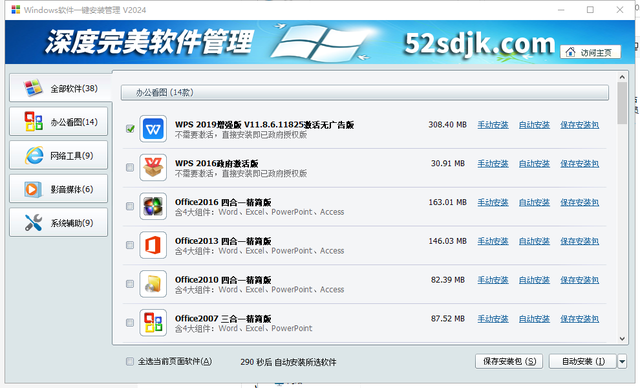Click the Office2007 三合一精简版 title

pos(223,319)
